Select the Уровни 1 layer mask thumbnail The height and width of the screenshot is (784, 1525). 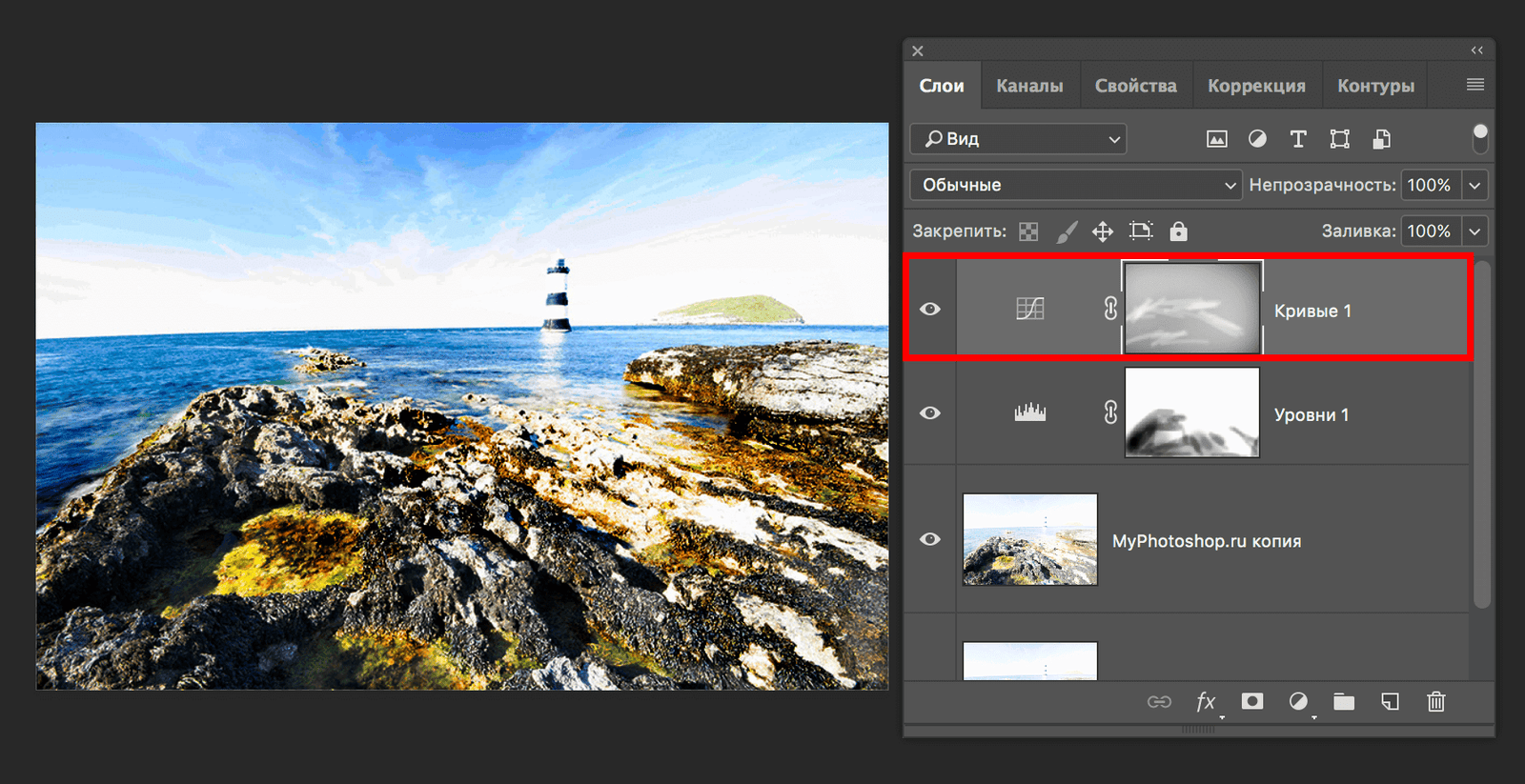coord(1191,412)
